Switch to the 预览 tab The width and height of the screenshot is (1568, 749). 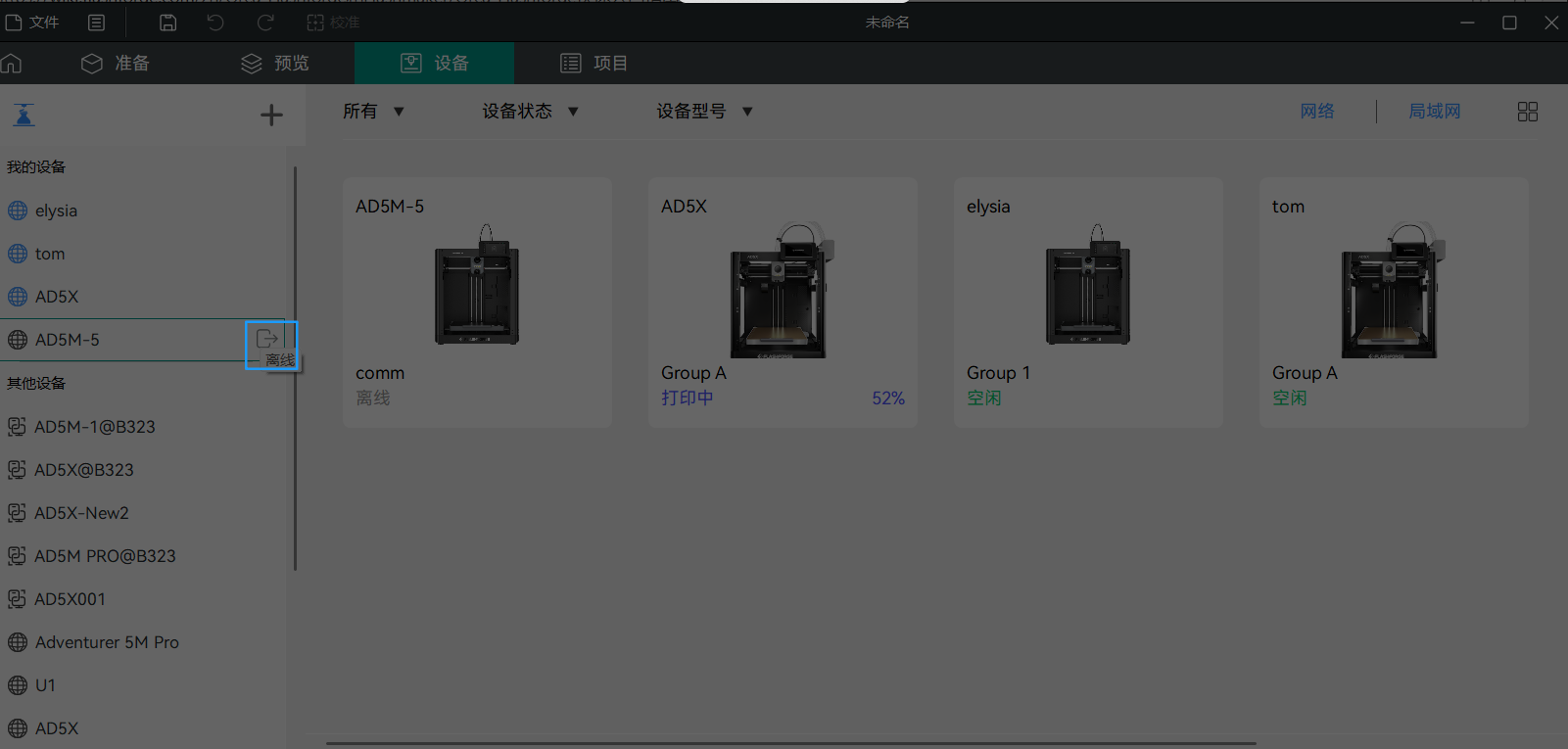(x=275, y=64)
